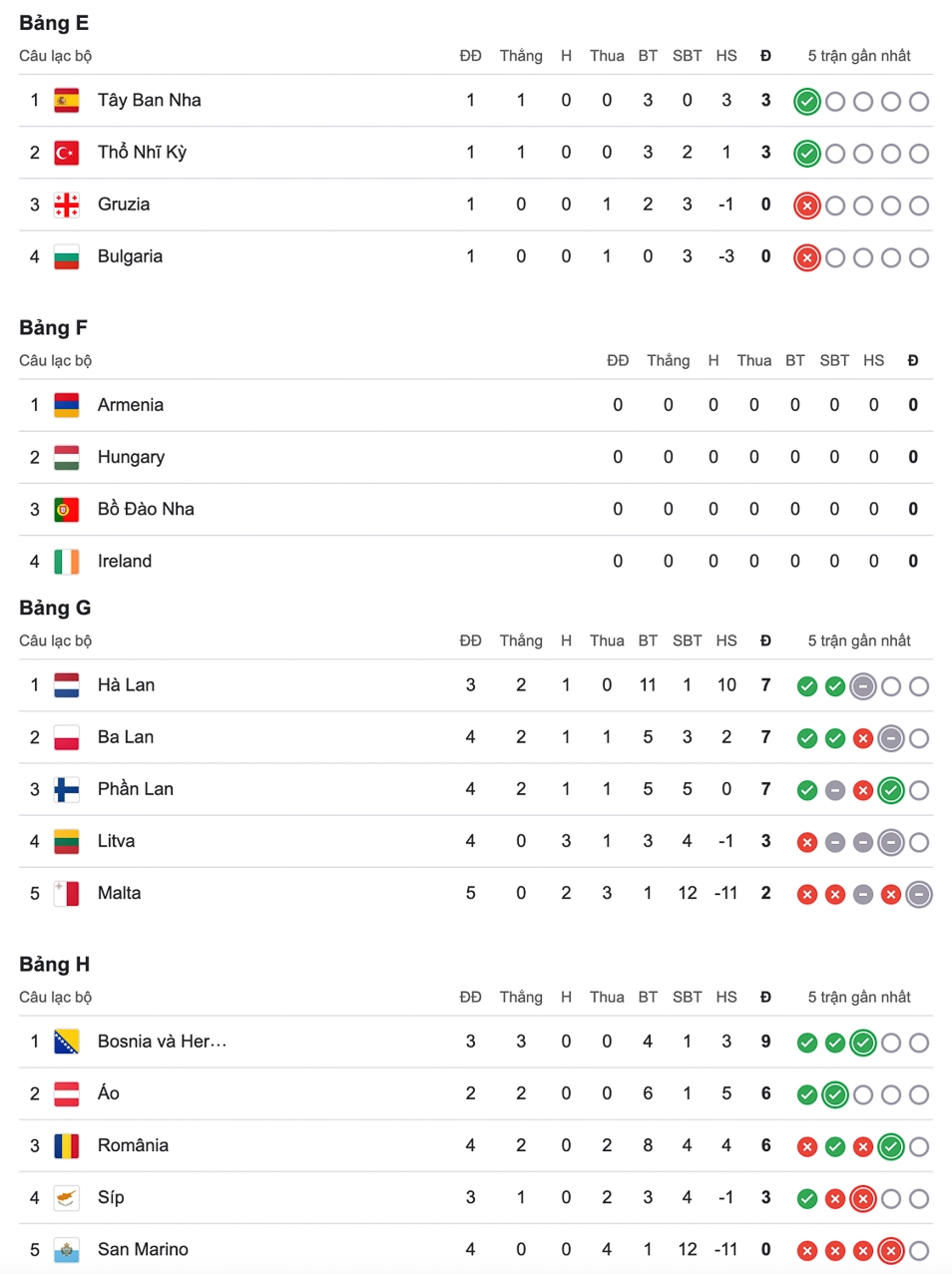This screenshot has width=952, height=1277.
Task: Click Thắng column header in Bảng F
Action: pos(668,360)
